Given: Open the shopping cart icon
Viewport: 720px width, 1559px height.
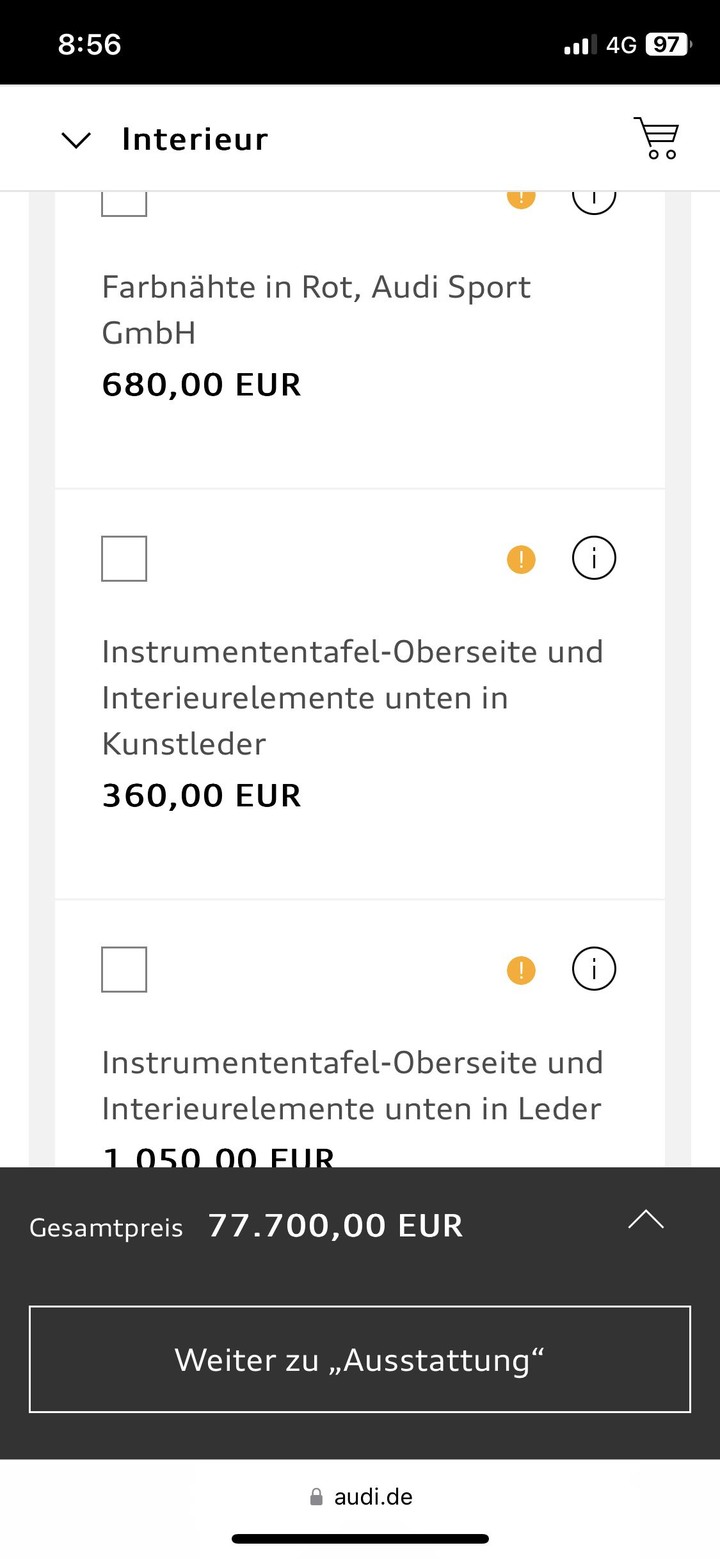Looking at the screenshot, I should (x=656, y=138).
